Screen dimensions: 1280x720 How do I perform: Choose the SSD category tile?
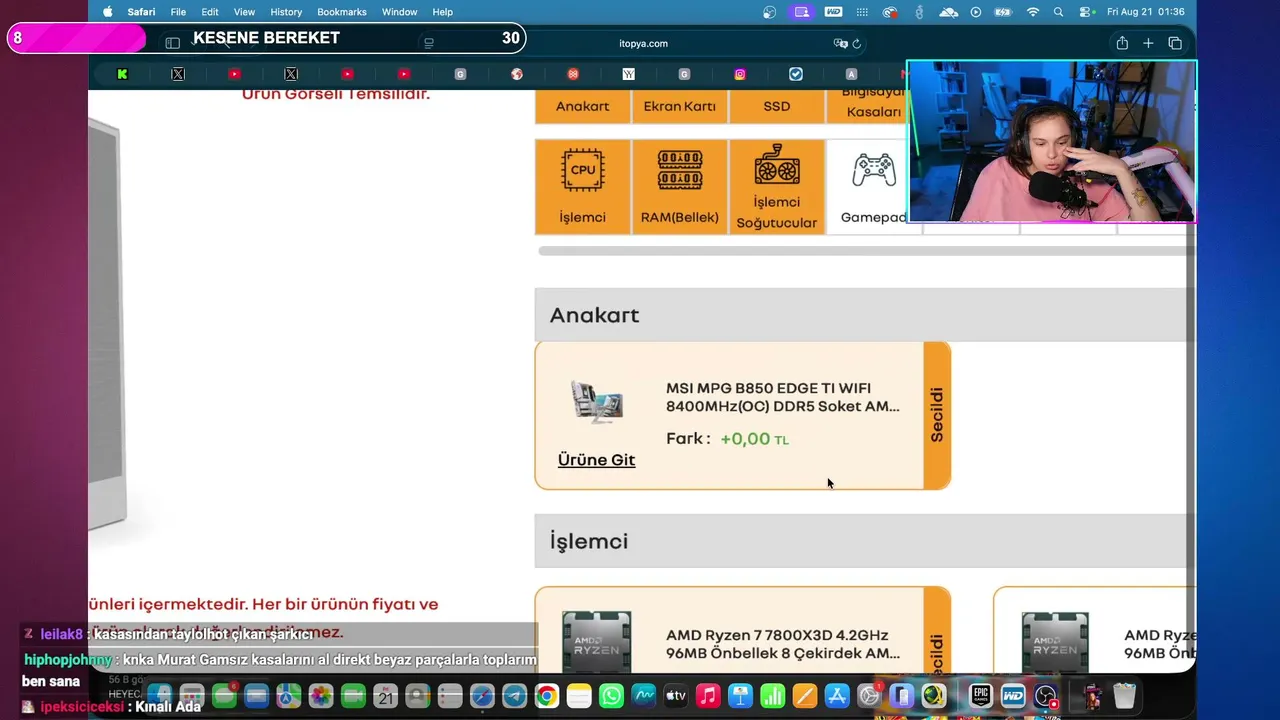(x=776, y=106)
